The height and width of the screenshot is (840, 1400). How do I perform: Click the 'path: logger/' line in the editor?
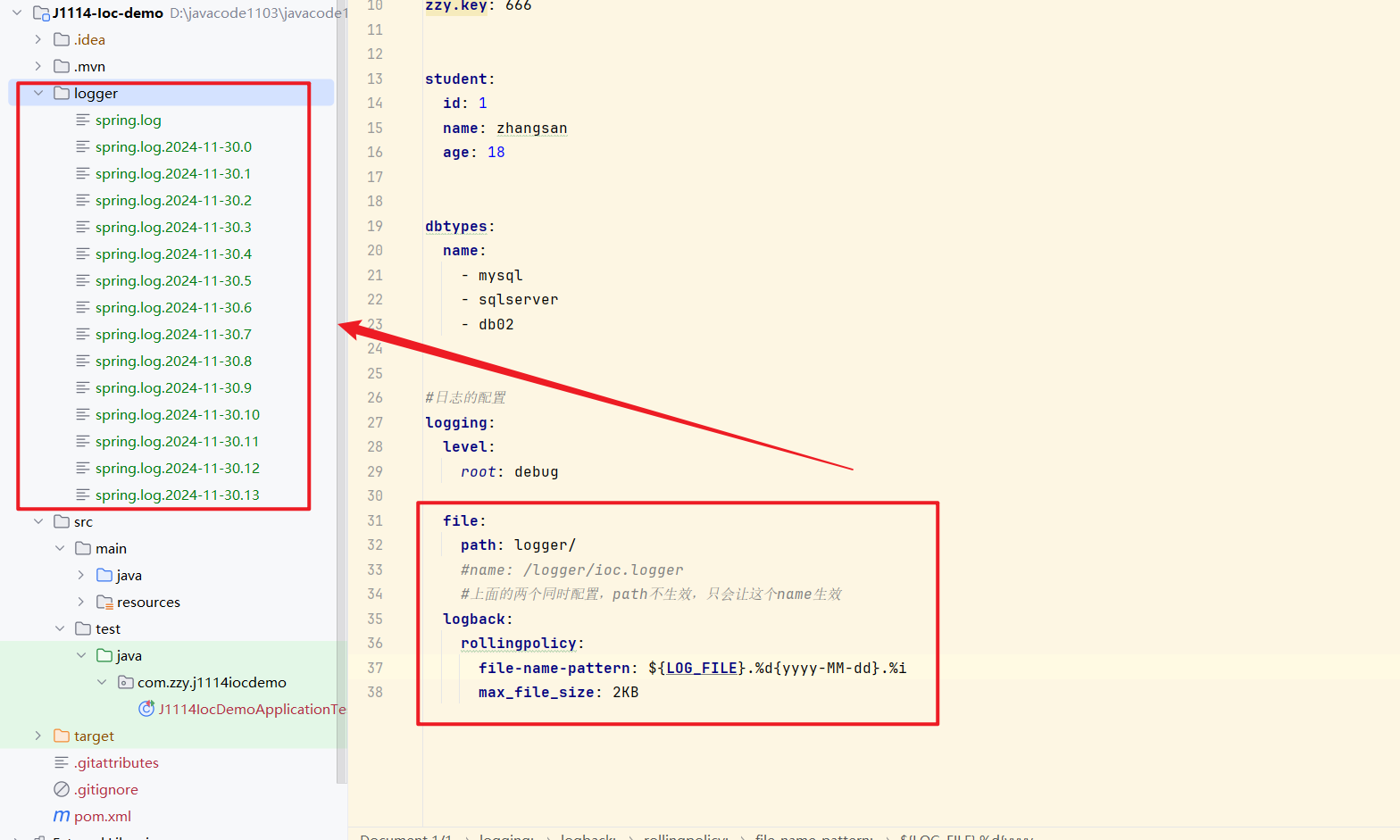pos(519,545)
